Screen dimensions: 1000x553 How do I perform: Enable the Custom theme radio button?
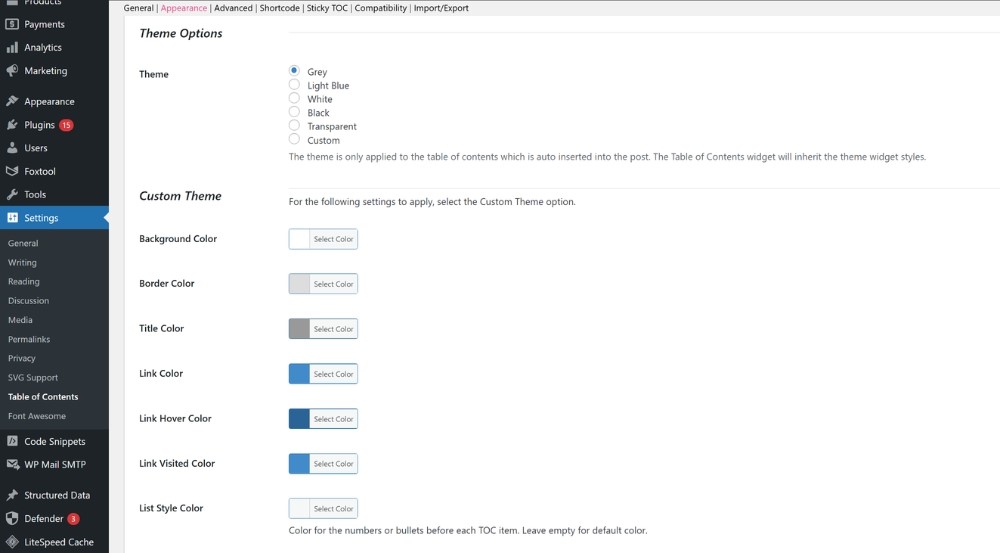point(294,139)
